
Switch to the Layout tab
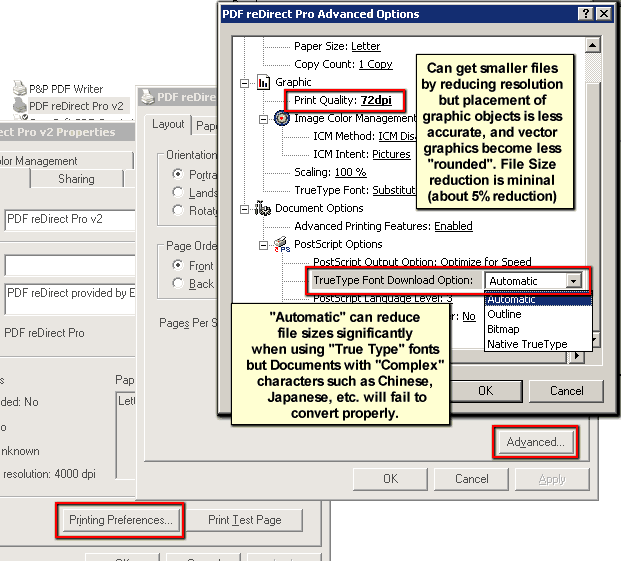point(168,124)
